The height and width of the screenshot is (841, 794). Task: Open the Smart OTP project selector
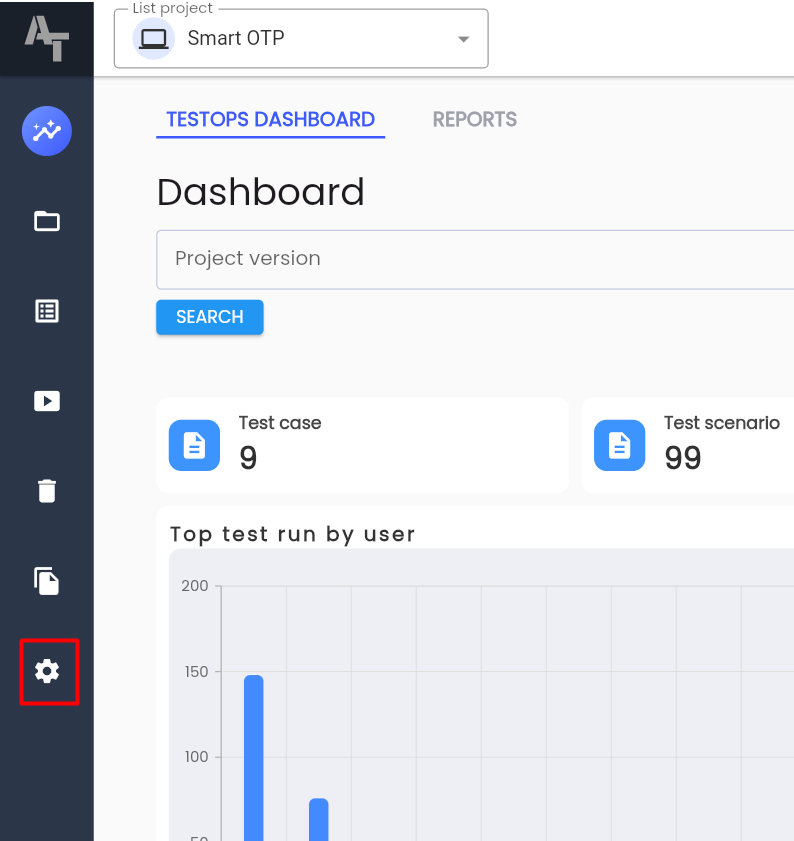(x=301, y=39)
